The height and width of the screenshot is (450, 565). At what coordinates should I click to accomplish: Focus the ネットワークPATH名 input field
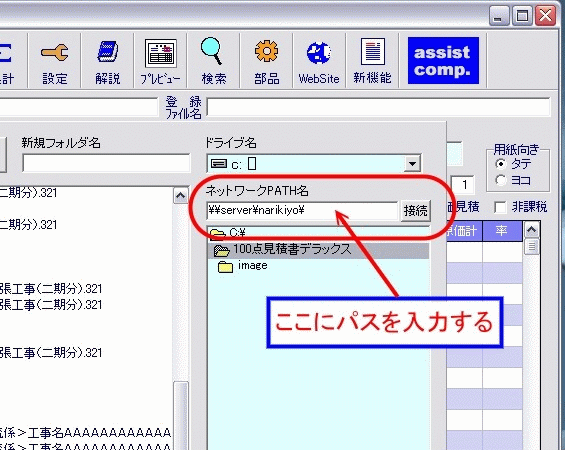pos(302,210)
